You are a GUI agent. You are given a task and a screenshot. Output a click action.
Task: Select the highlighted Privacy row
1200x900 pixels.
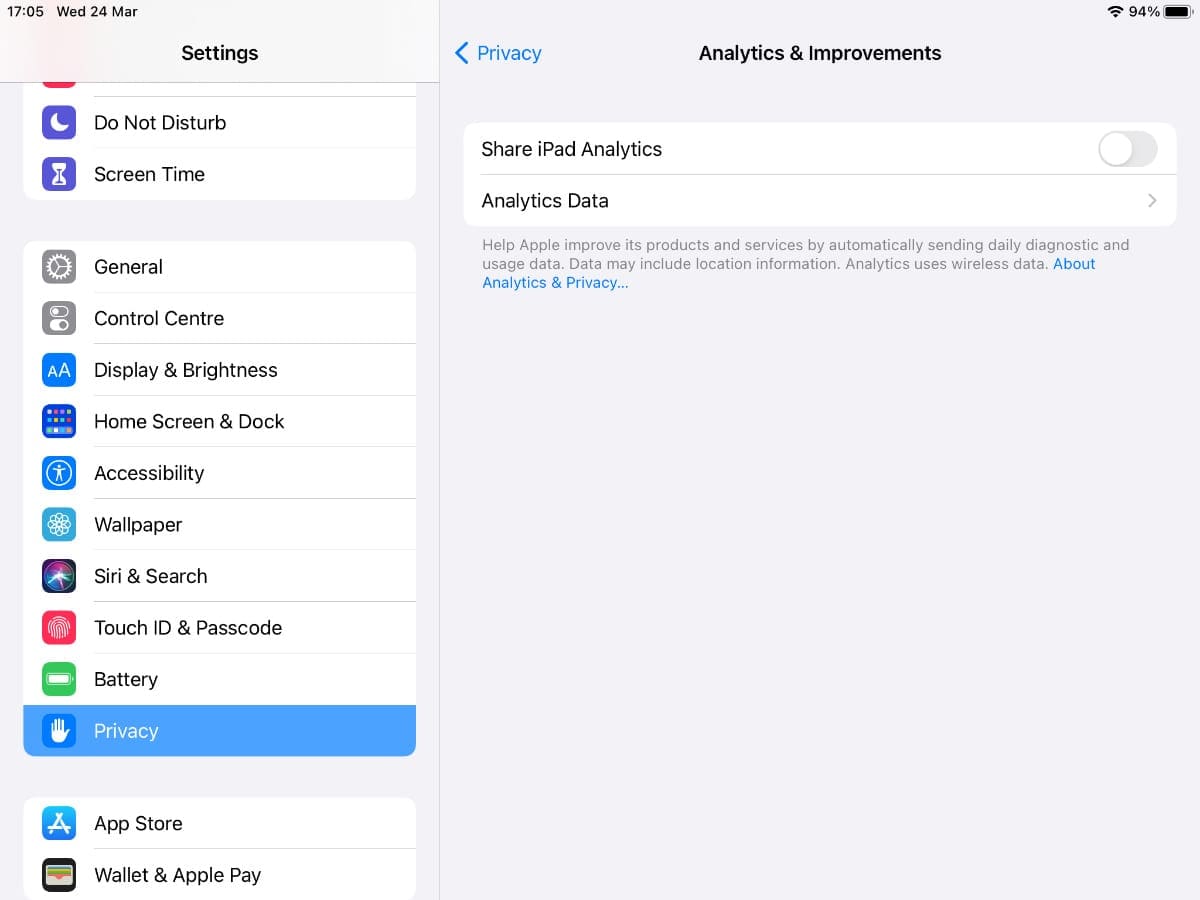point(219,731)
